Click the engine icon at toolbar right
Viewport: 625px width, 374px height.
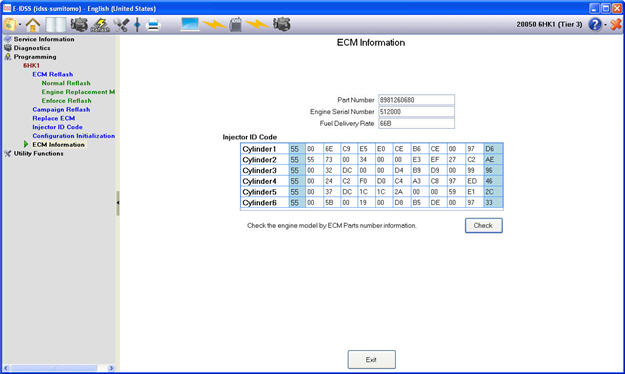281,24
